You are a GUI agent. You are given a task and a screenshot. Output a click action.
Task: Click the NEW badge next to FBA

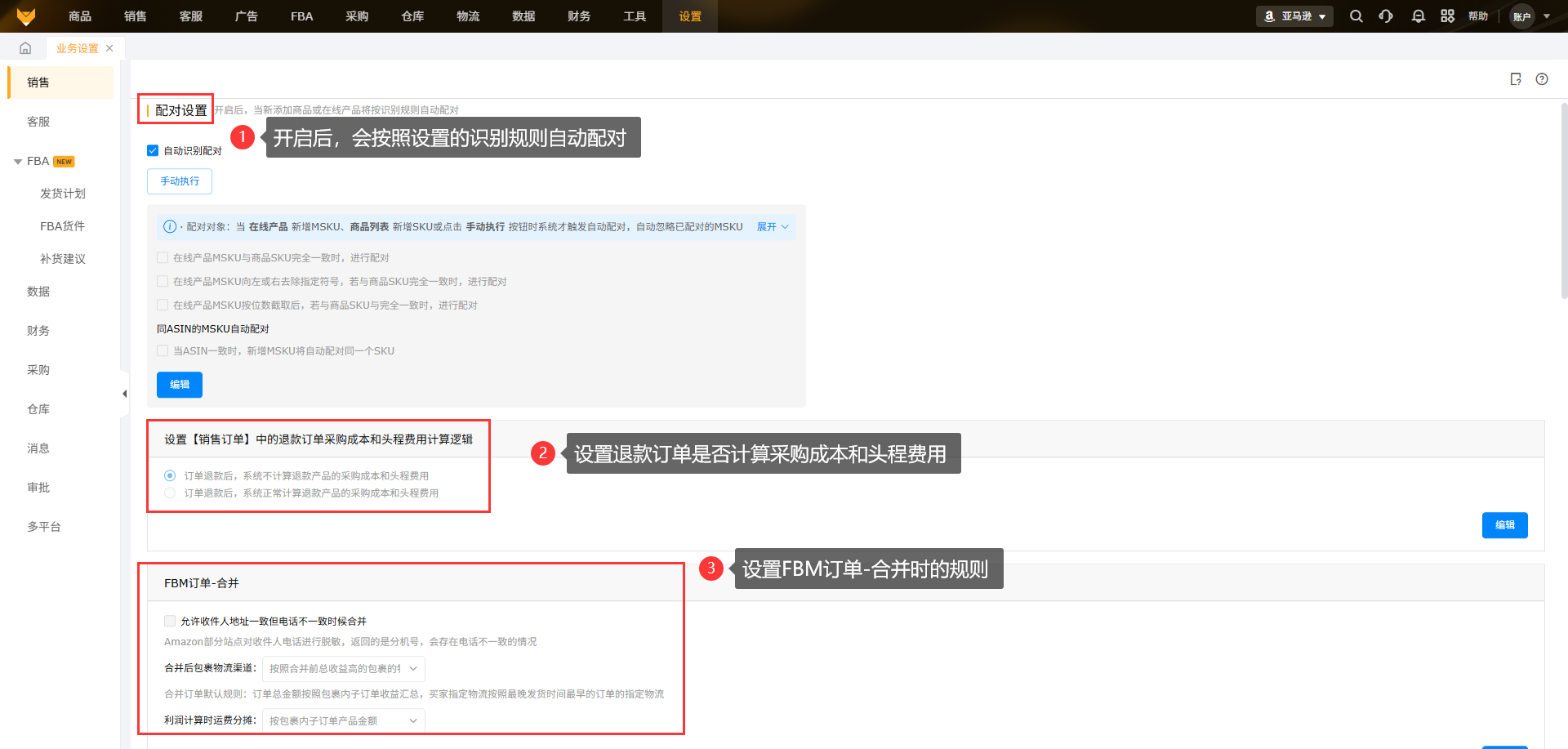tap(65, 162)
